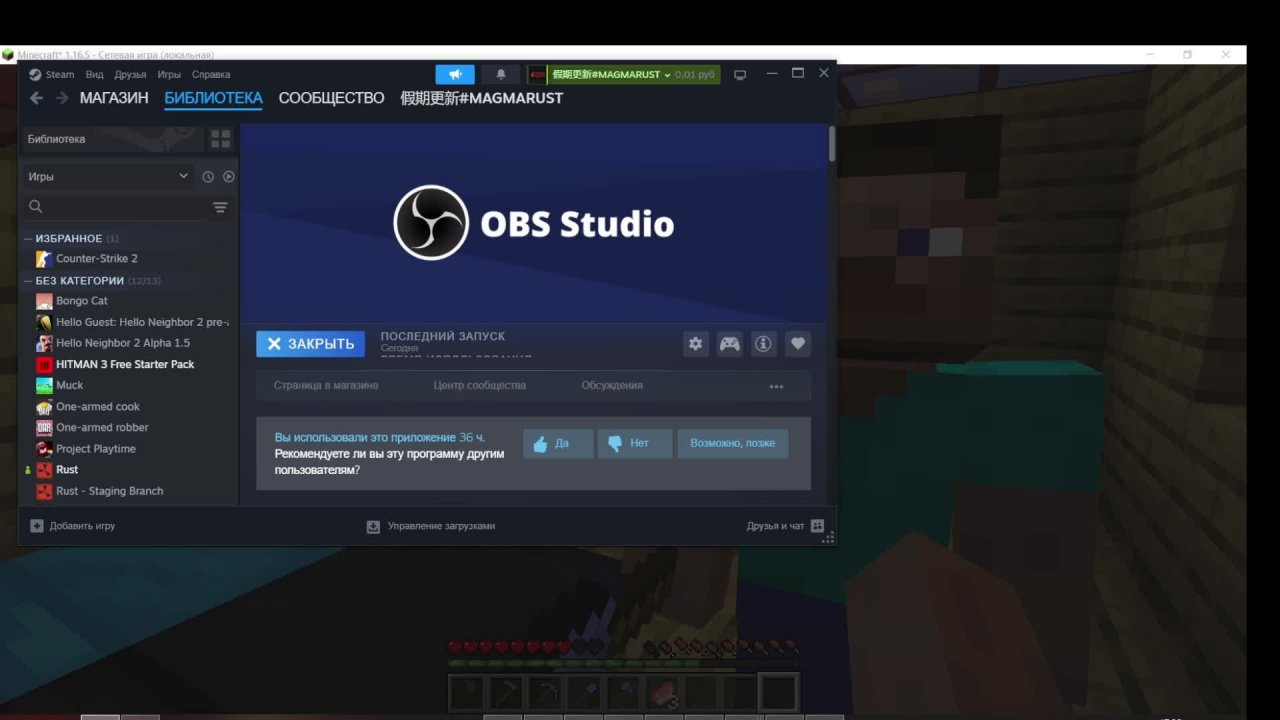Select Hello Guest: Hello Neighbor 2 entry
The image size is (1280, 720).
(x=142, y=322)
